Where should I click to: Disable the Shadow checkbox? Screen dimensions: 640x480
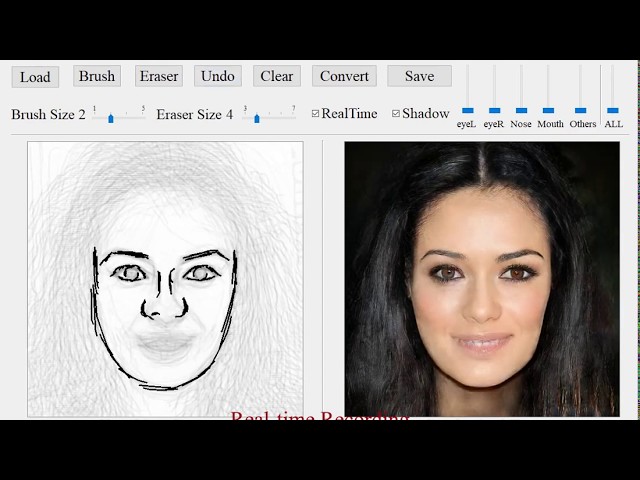396,113
